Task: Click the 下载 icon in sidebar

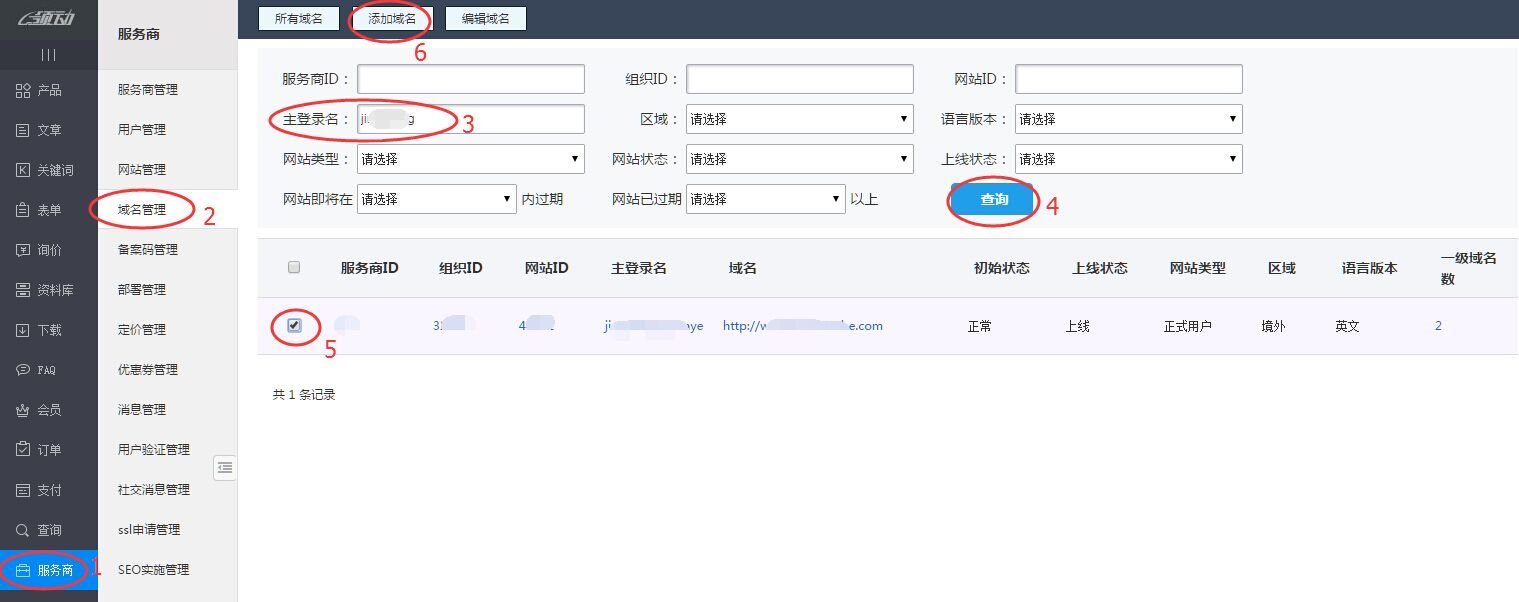Action: click(23, 331)
